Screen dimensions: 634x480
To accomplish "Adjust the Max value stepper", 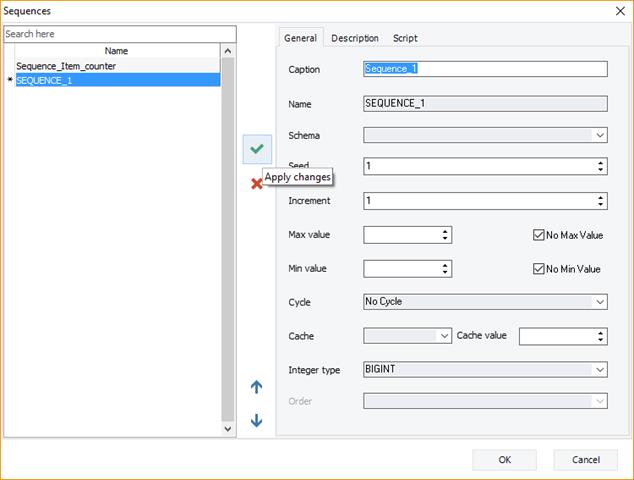I will (x=445, y=235).
